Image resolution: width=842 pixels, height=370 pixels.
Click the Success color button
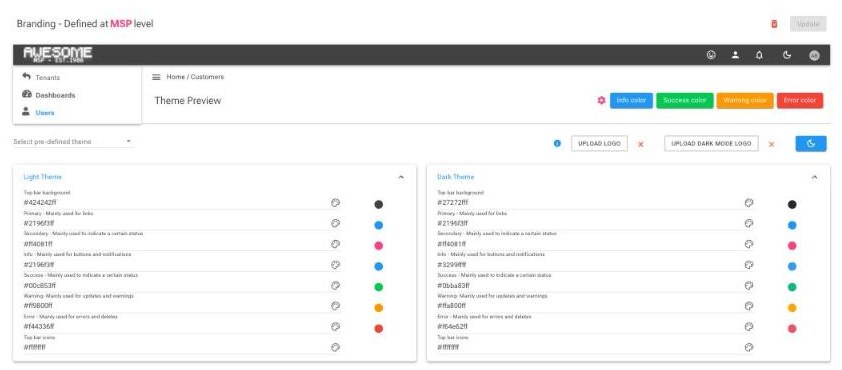point(684,100)
